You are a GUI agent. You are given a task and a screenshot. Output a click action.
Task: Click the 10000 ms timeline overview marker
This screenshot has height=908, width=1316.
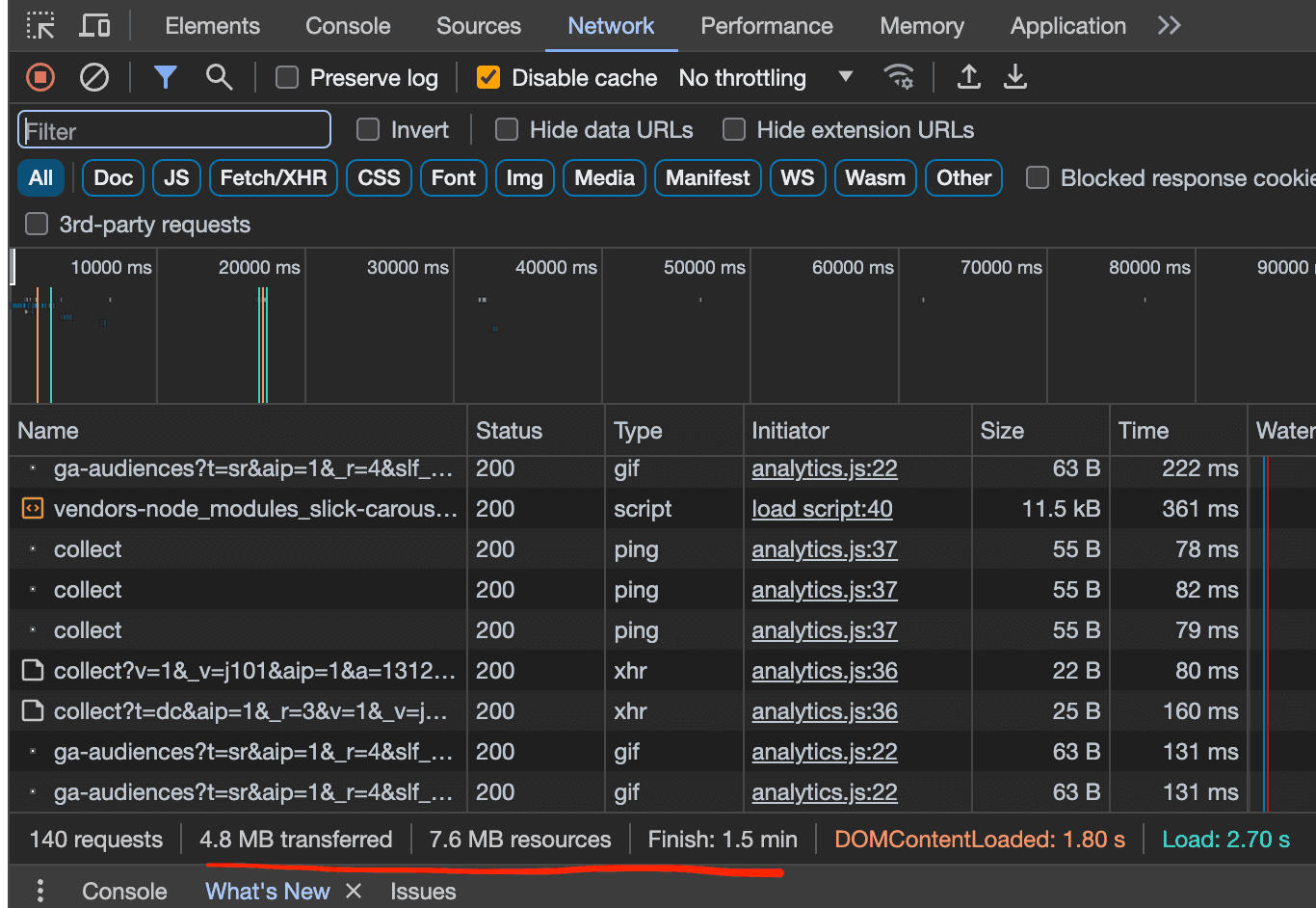click(111, 267)
